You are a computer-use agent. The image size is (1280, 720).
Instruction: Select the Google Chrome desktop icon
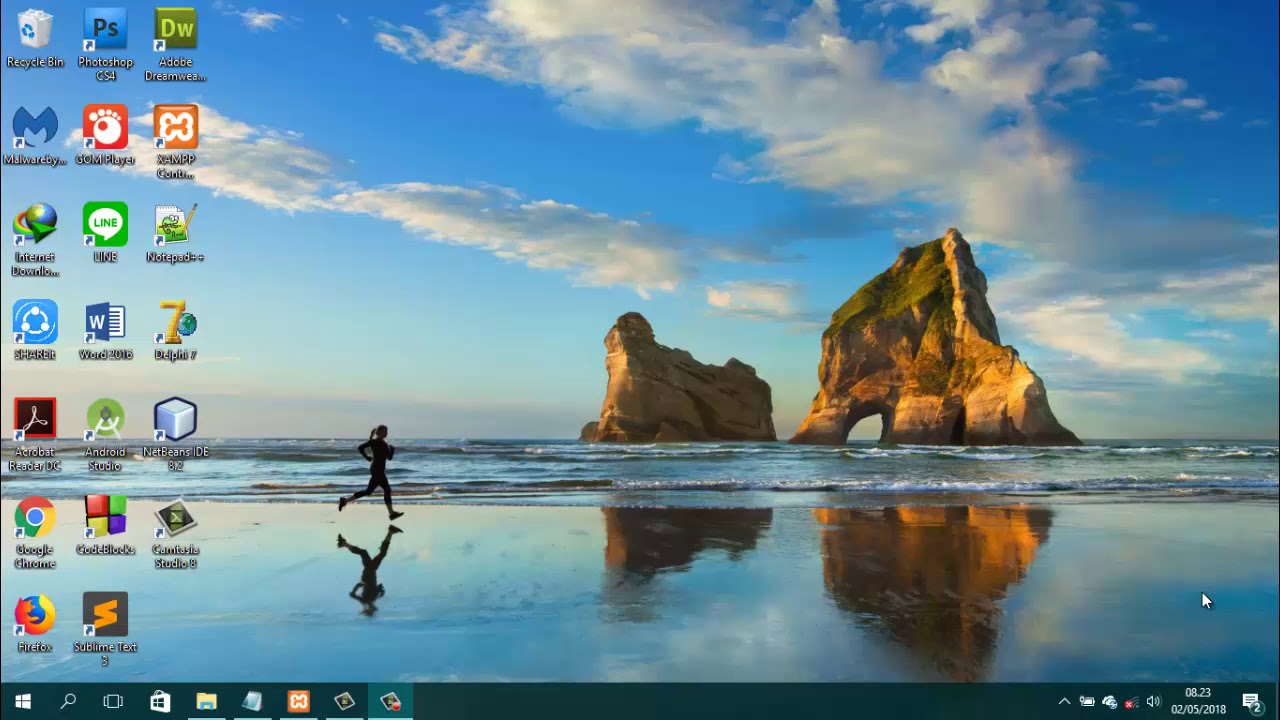click(35, 532)
